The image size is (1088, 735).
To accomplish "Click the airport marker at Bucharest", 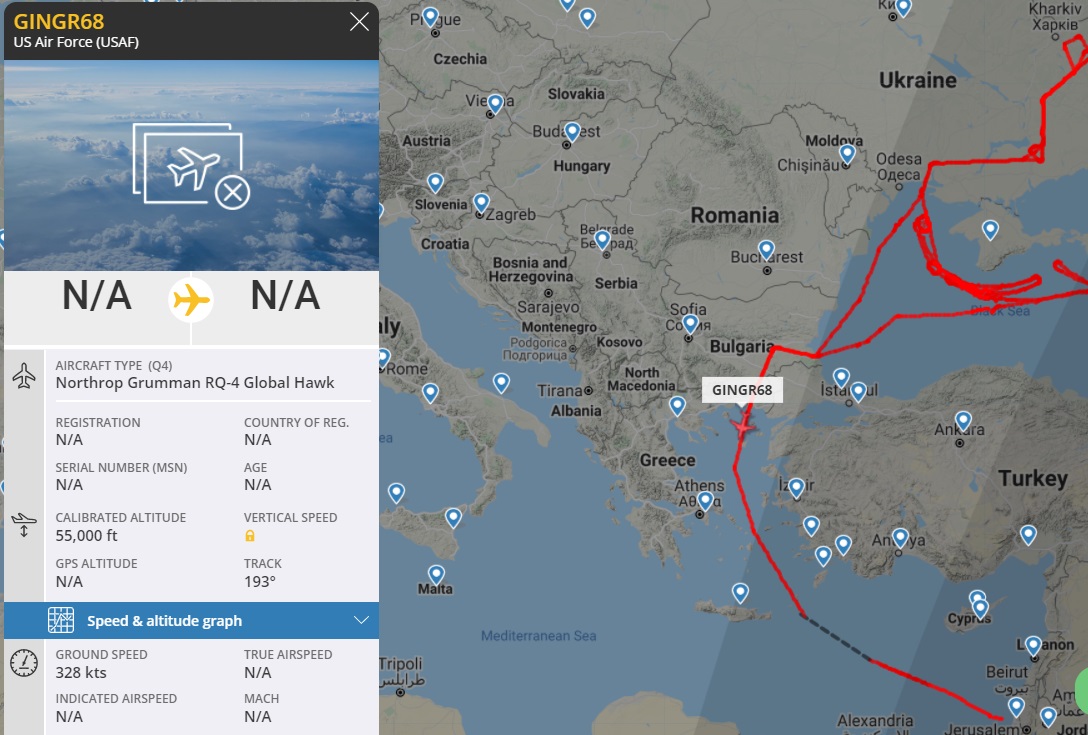I will click(766, 251).
